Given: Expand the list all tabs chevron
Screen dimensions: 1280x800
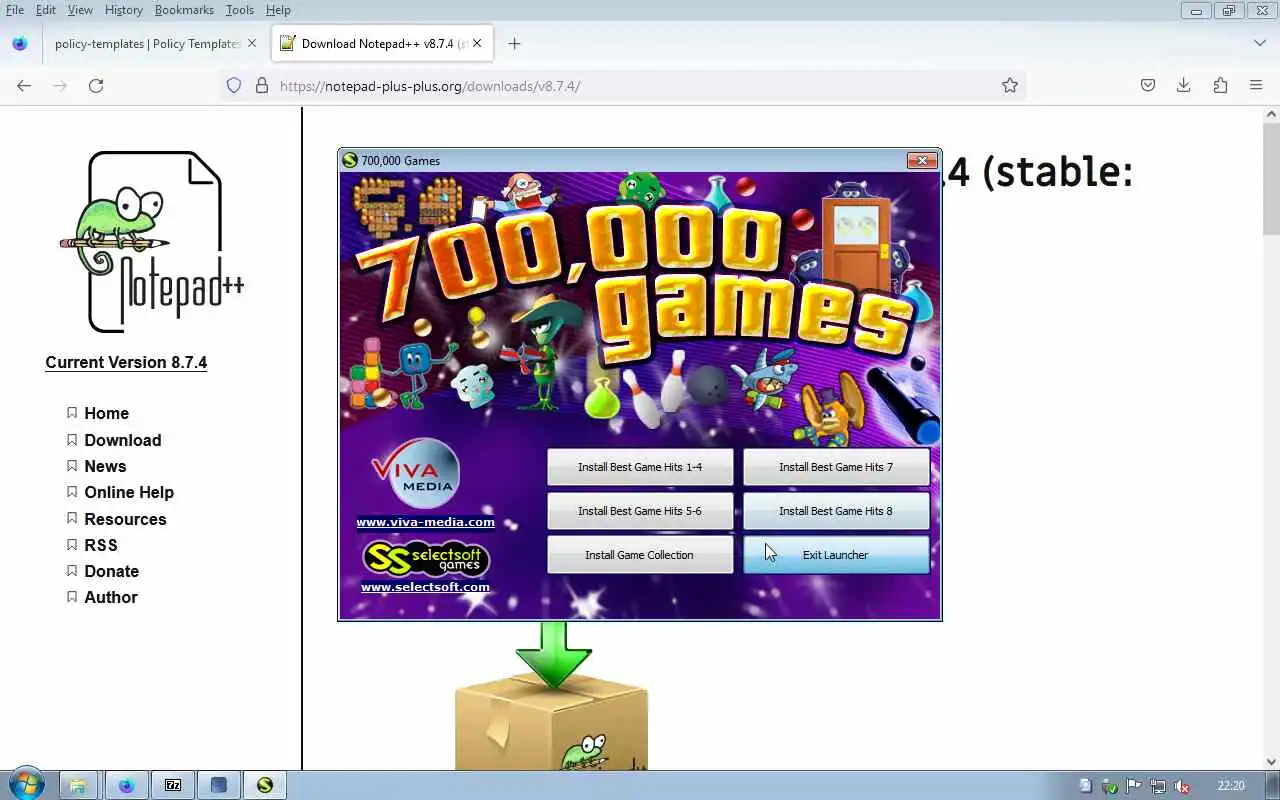Looking at the screenshot, I should (1259, 44).
